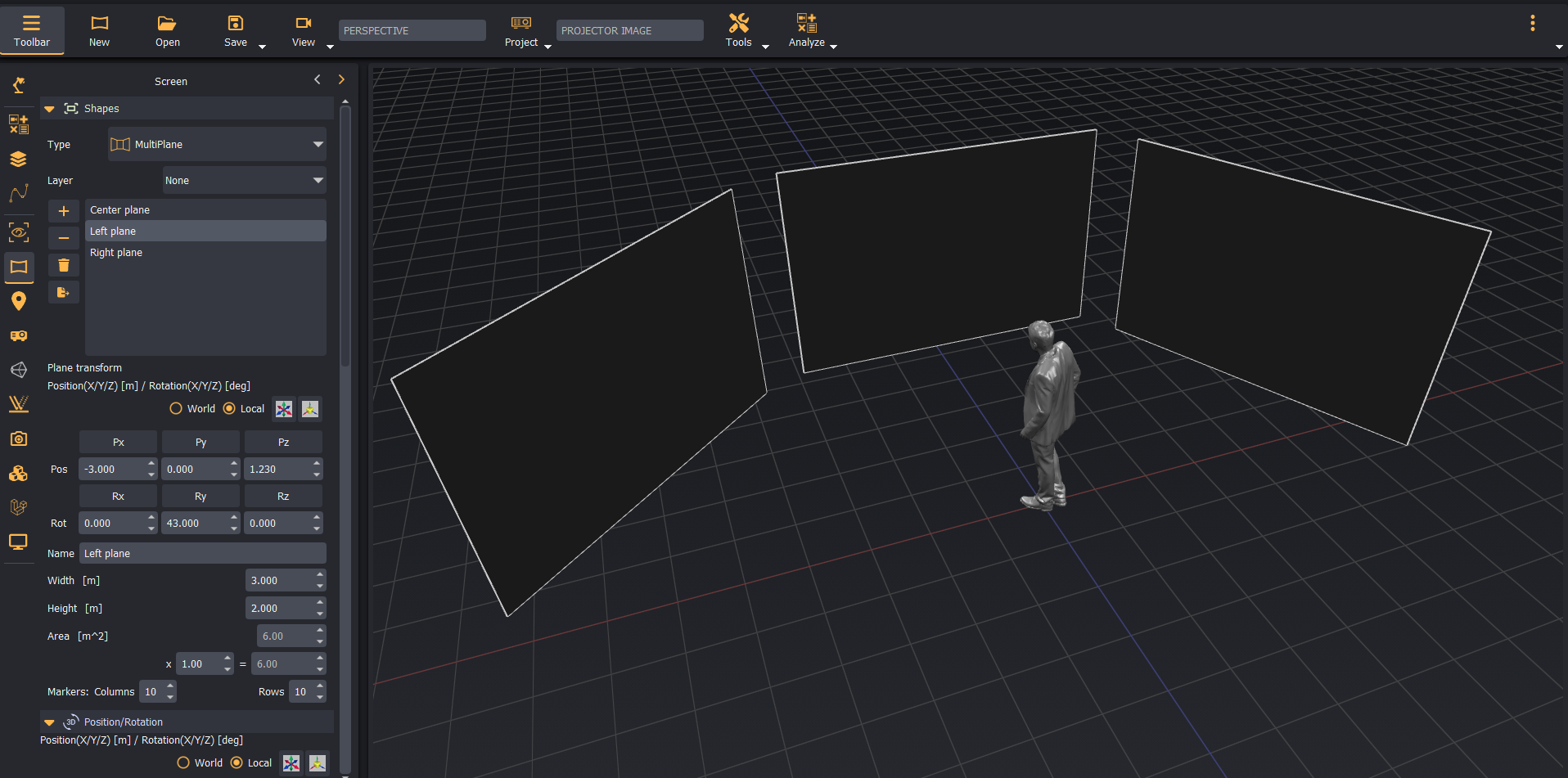The height and width of the screenshot is (778, 1568).
Task: Add a new plane with plus button
Action: coord(64,210)
